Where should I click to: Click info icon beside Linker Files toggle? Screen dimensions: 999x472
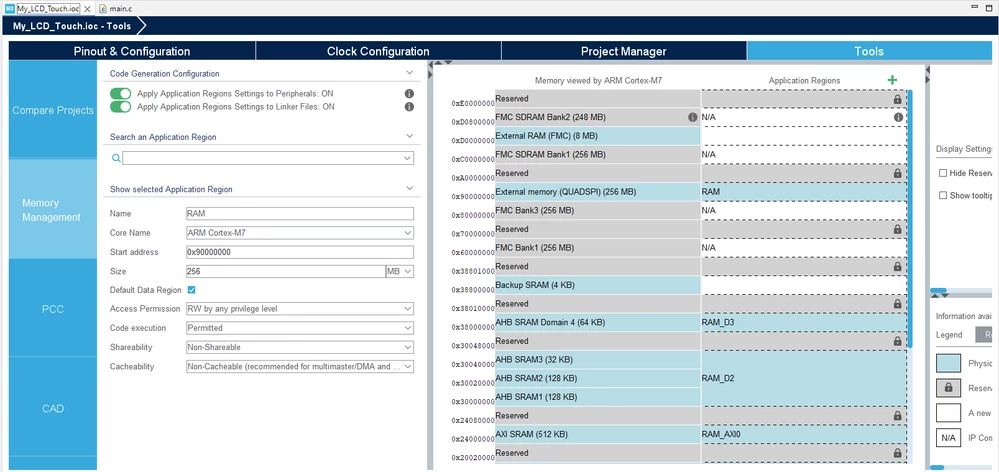click(x=409, y=106)
